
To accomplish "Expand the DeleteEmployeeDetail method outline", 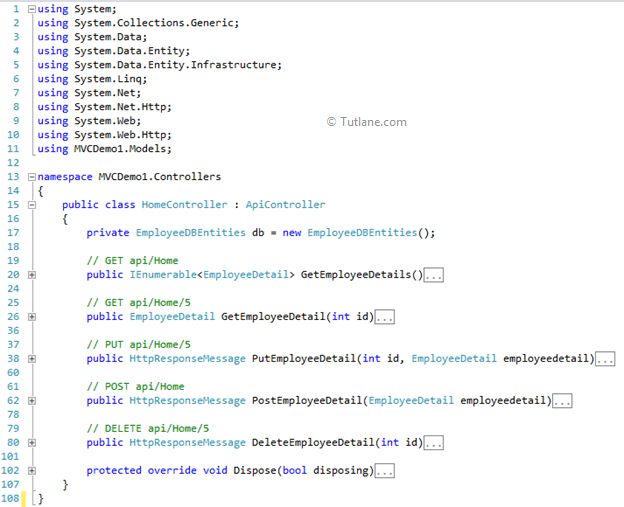I will click(32, 443).
